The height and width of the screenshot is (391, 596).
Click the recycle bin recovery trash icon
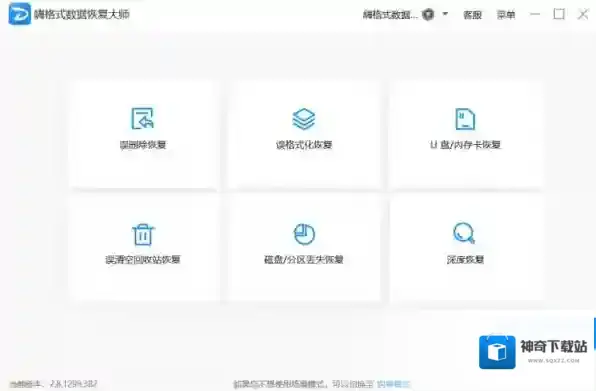click(143, 234)
